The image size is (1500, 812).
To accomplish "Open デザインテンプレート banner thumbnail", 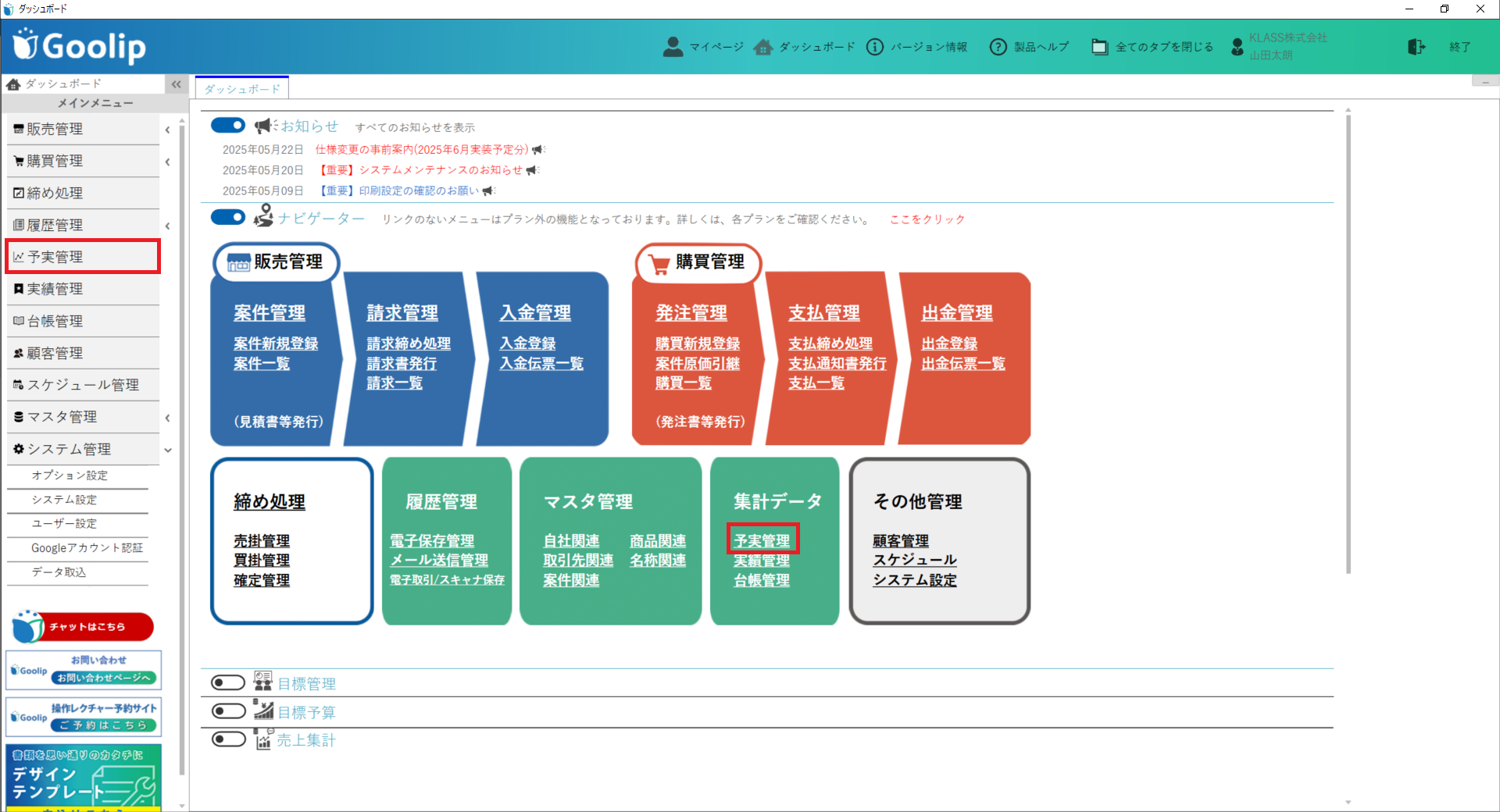I will (x=84, y=778).
